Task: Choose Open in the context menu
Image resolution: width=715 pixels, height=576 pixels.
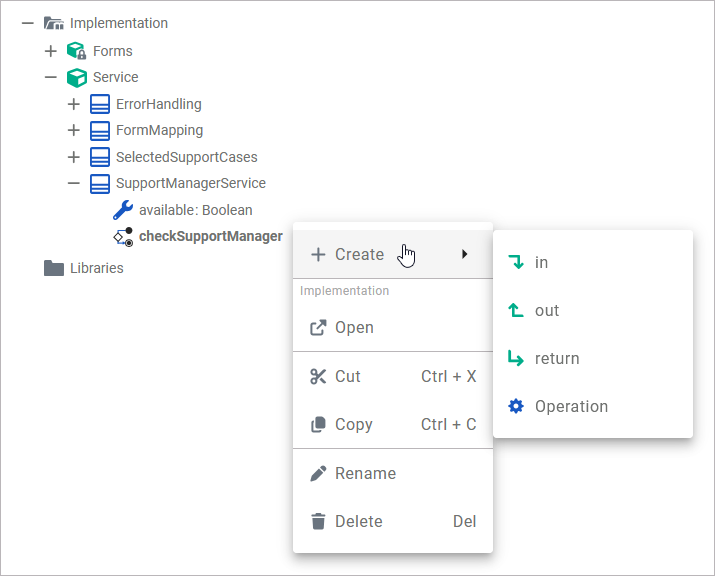Action: pyautogui.click(x=354, y=327)
